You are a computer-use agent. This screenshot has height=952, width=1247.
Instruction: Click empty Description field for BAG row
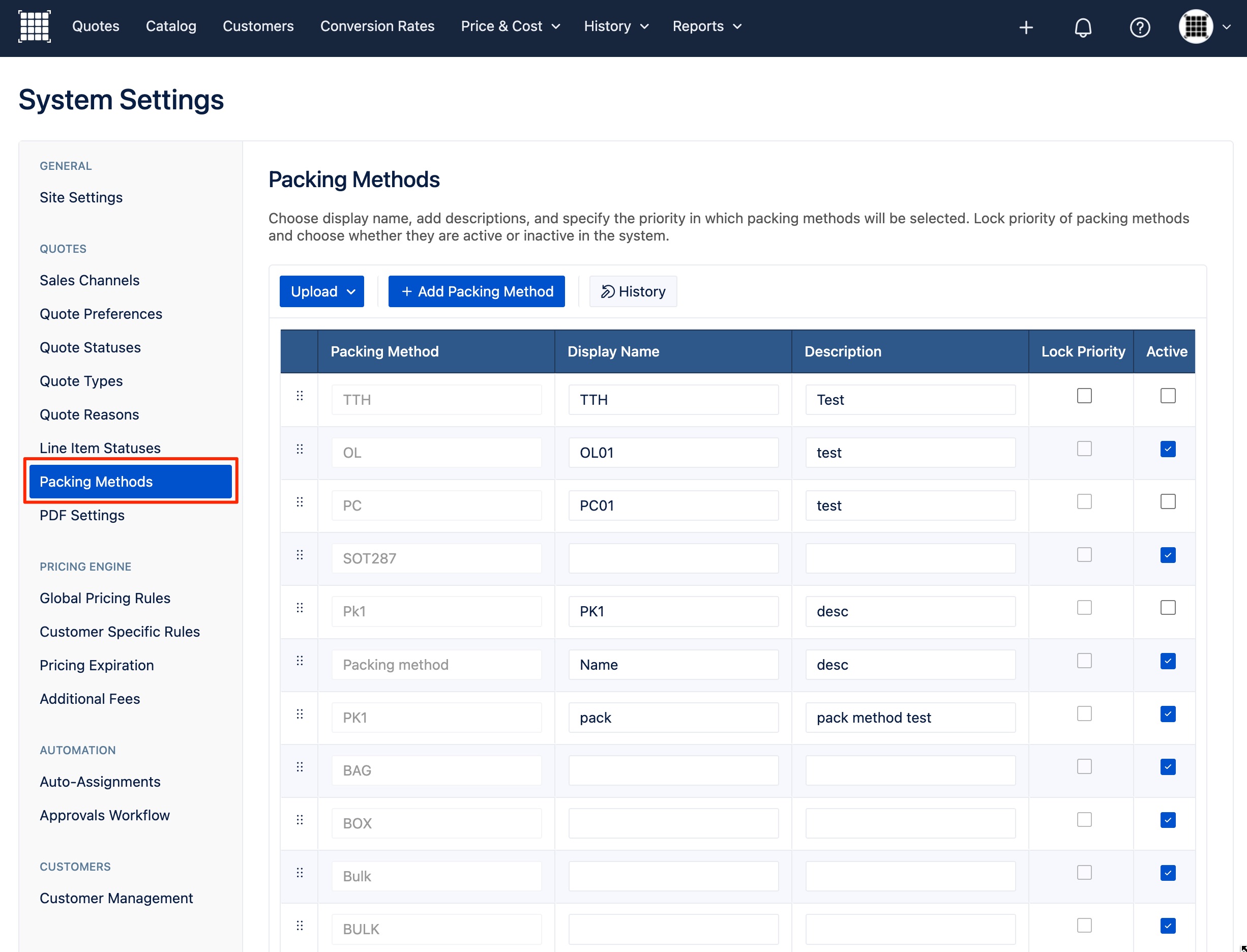coord(910,770)
